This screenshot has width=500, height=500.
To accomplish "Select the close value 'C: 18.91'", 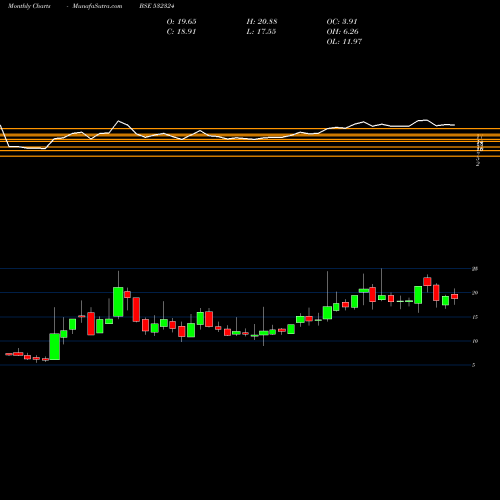I will pyautogui.click(x=181, y=32).
